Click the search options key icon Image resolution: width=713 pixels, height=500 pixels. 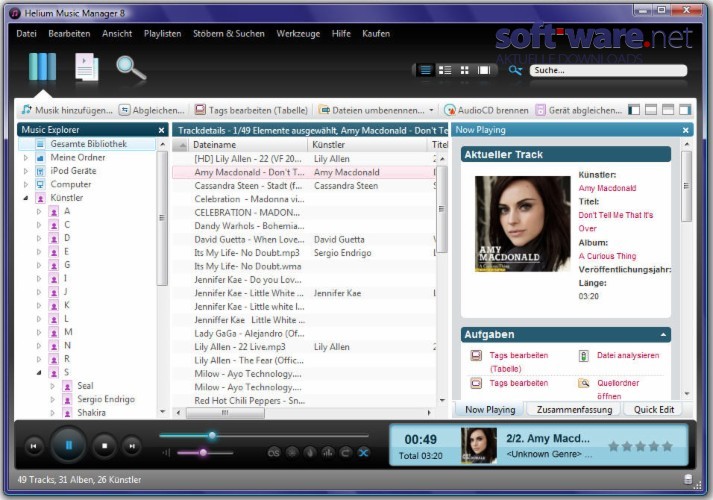point(515,70)
